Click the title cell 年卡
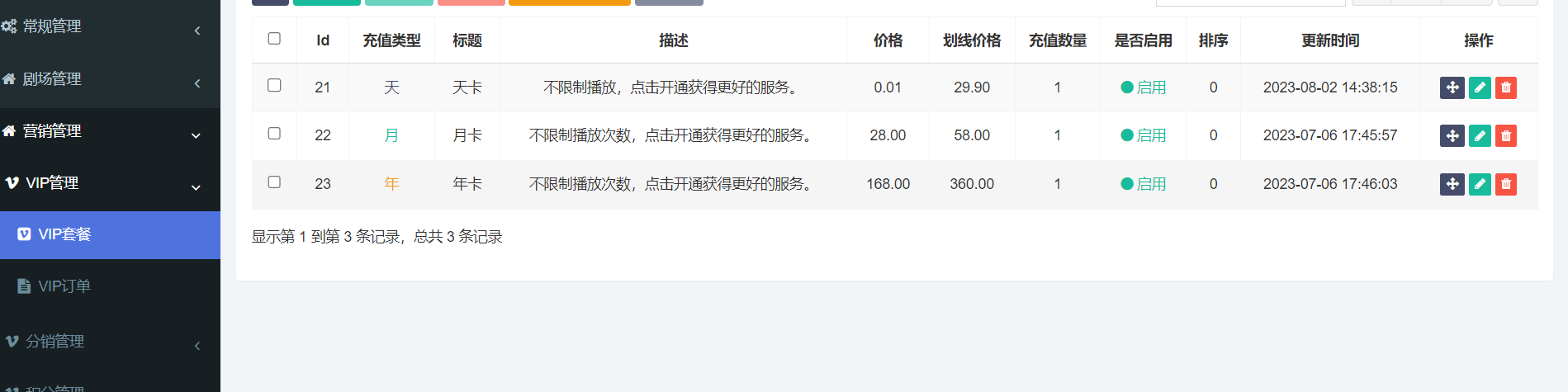 pos(467,184)
